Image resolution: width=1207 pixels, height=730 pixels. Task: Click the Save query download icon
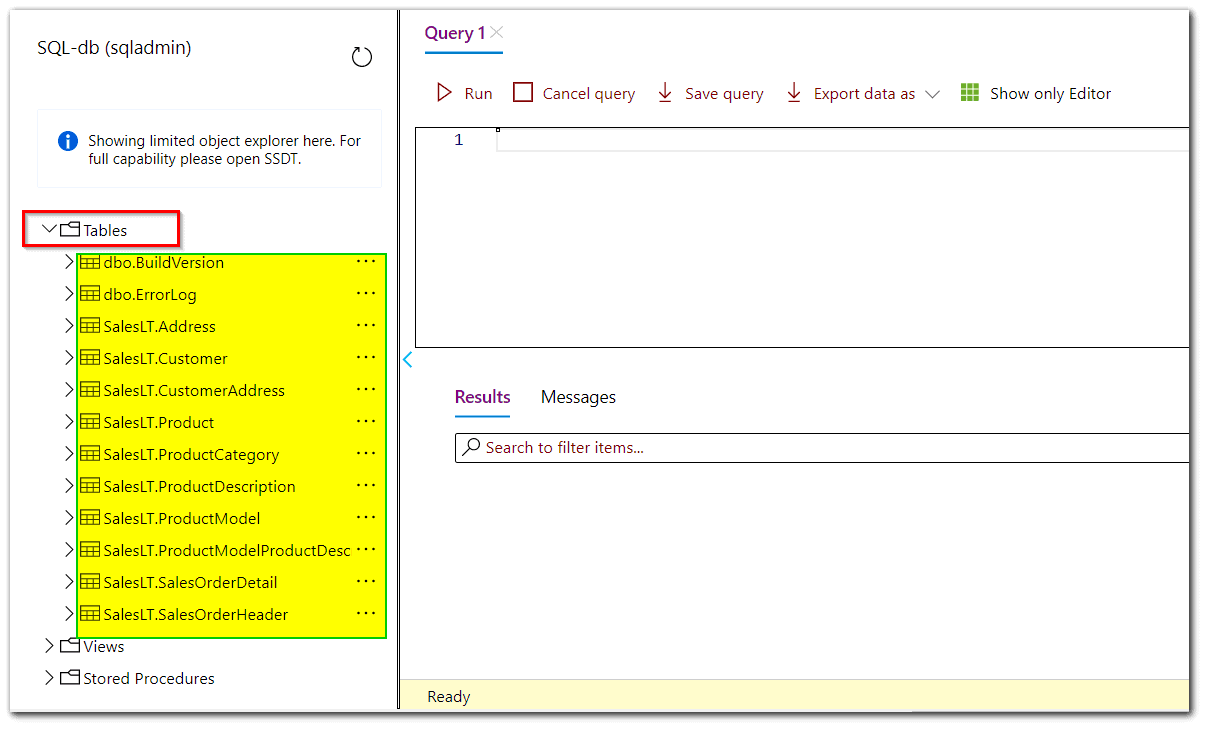tap(665, 91)
